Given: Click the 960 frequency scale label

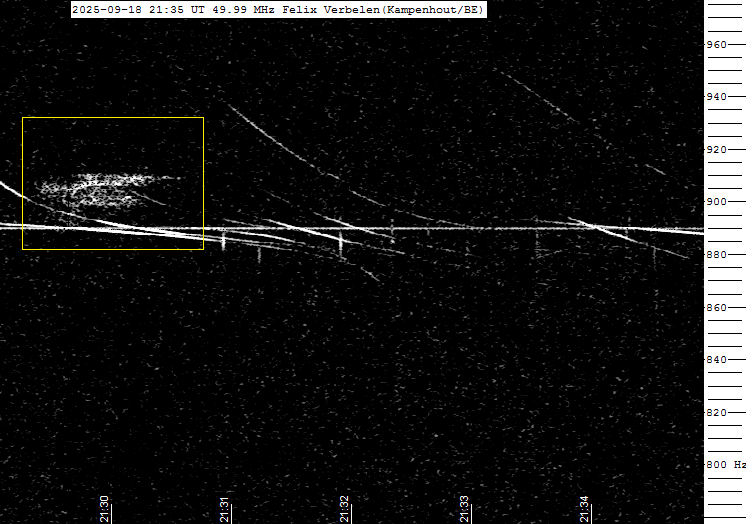Looking at the screenshot, I should click(716, 45).
